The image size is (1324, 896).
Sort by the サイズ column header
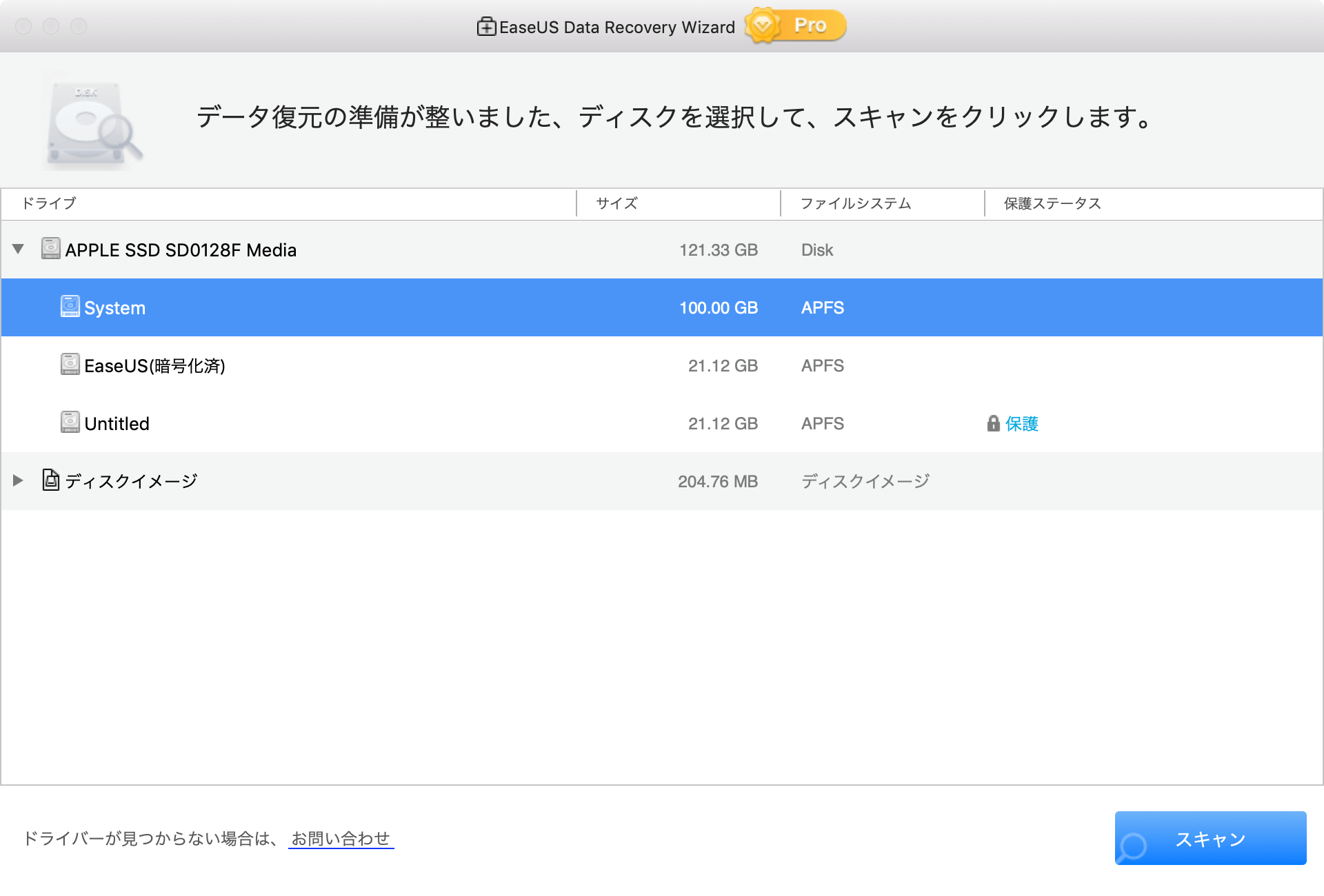tap(679, 203)
